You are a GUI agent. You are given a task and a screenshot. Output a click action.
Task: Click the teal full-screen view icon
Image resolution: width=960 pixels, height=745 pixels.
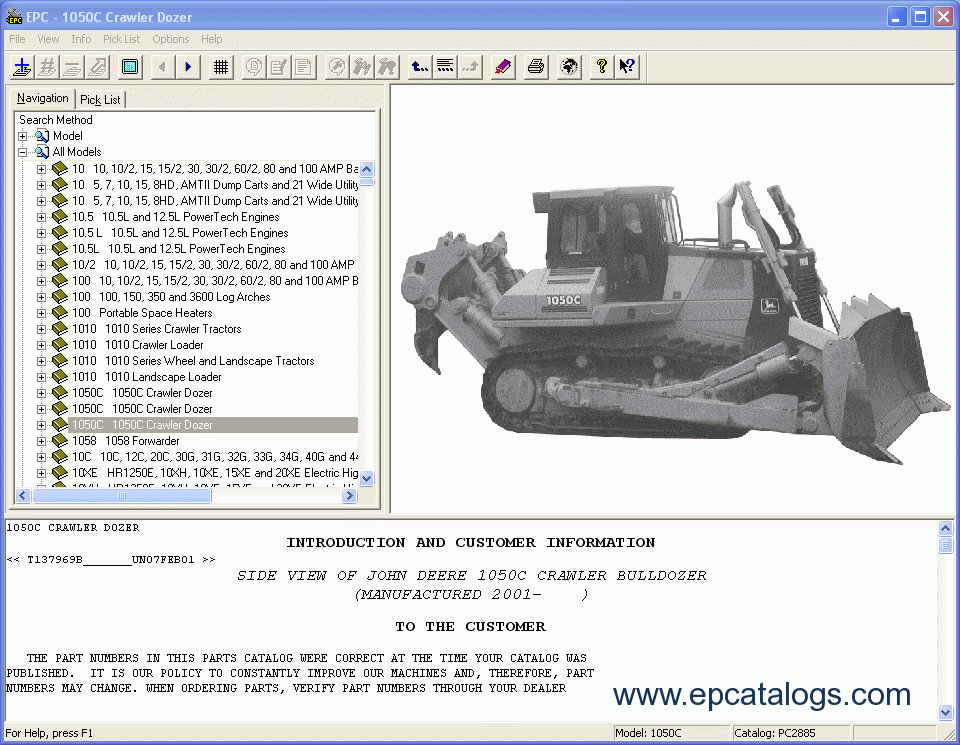pyautogui.click(x=130, y=67)
